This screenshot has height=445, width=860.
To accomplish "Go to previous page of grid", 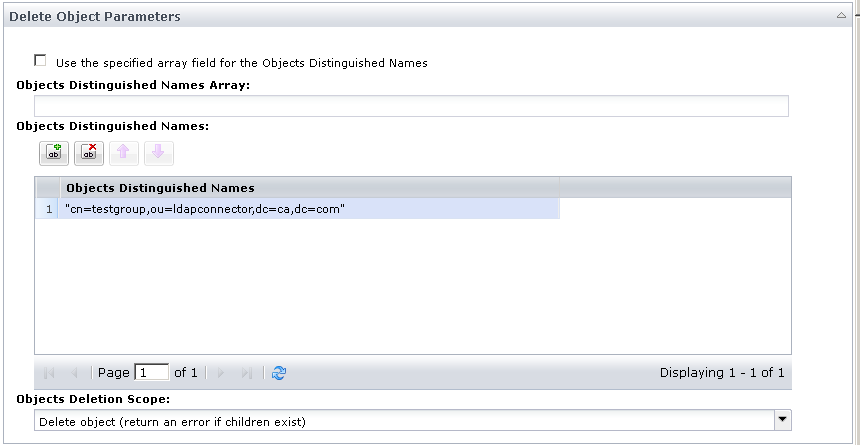I will pos(74,373).
